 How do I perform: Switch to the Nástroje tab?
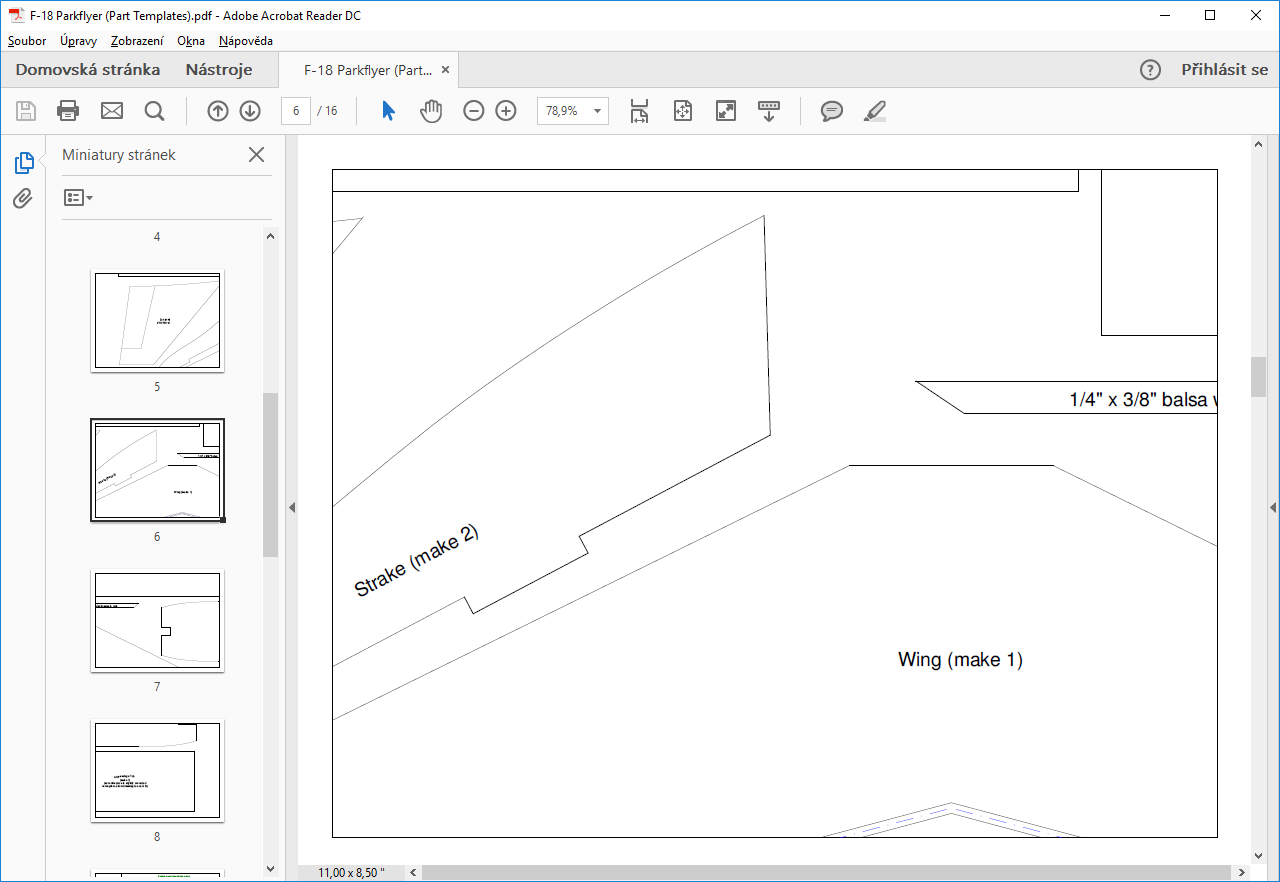pos(219,70)
